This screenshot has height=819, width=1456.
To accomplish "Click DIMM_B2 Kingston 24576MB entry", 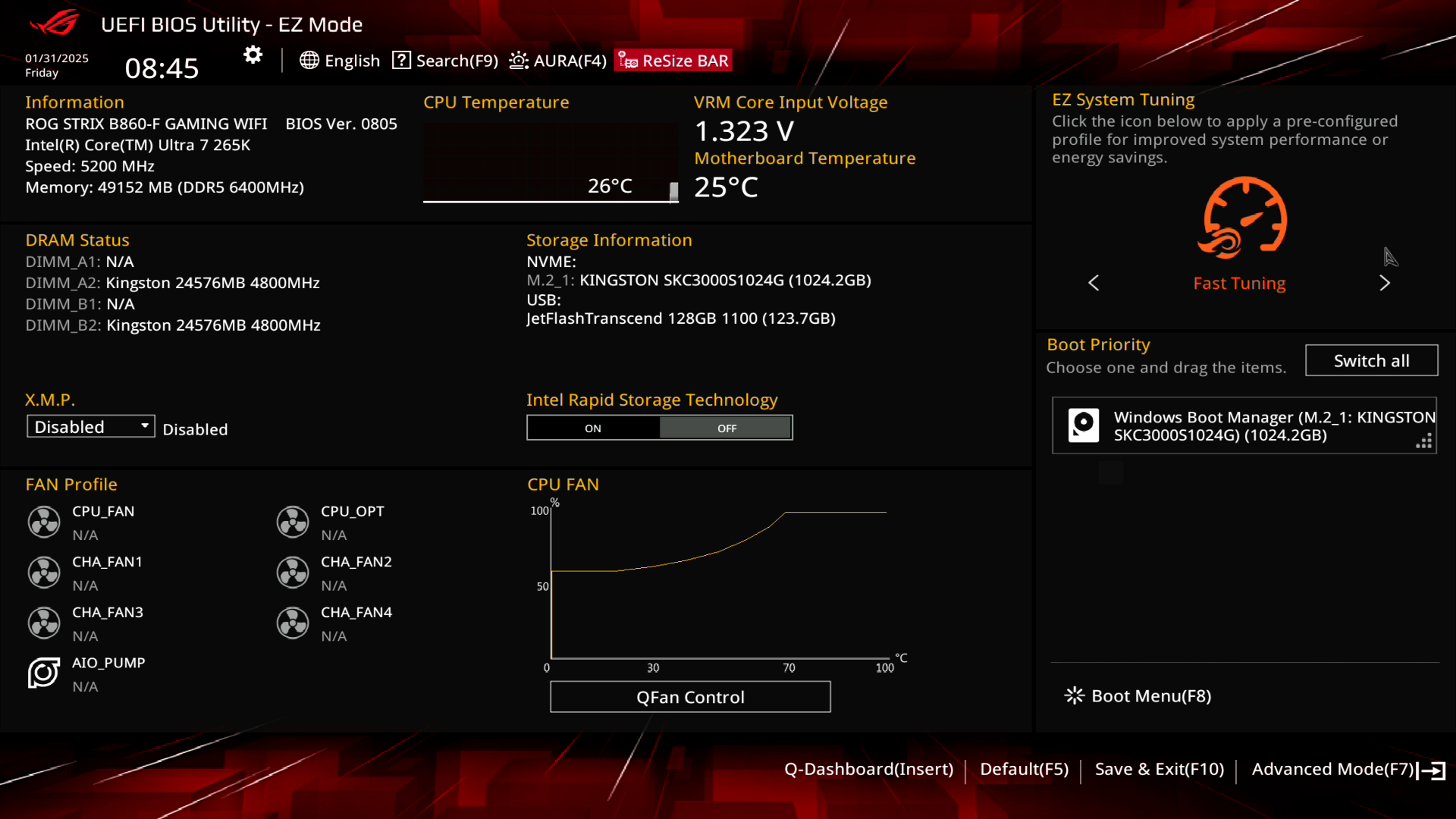I will point(173,325).
